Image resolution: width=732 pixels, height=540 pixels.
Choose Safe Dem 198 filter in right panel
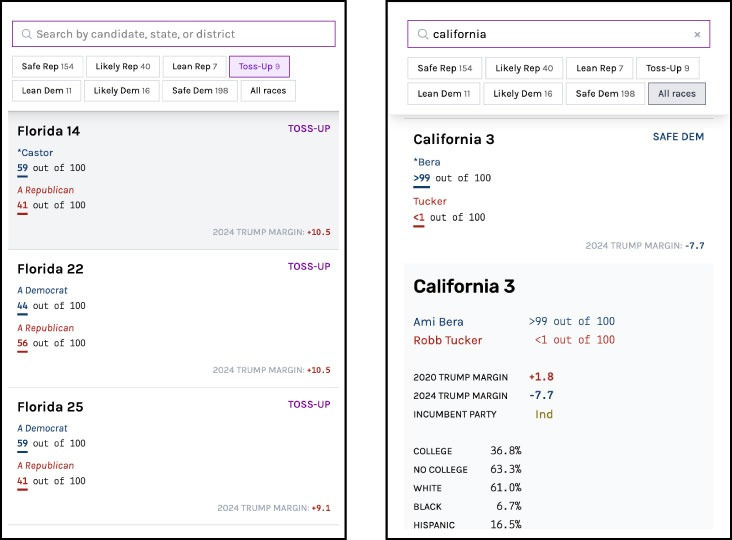pos(605,94)
